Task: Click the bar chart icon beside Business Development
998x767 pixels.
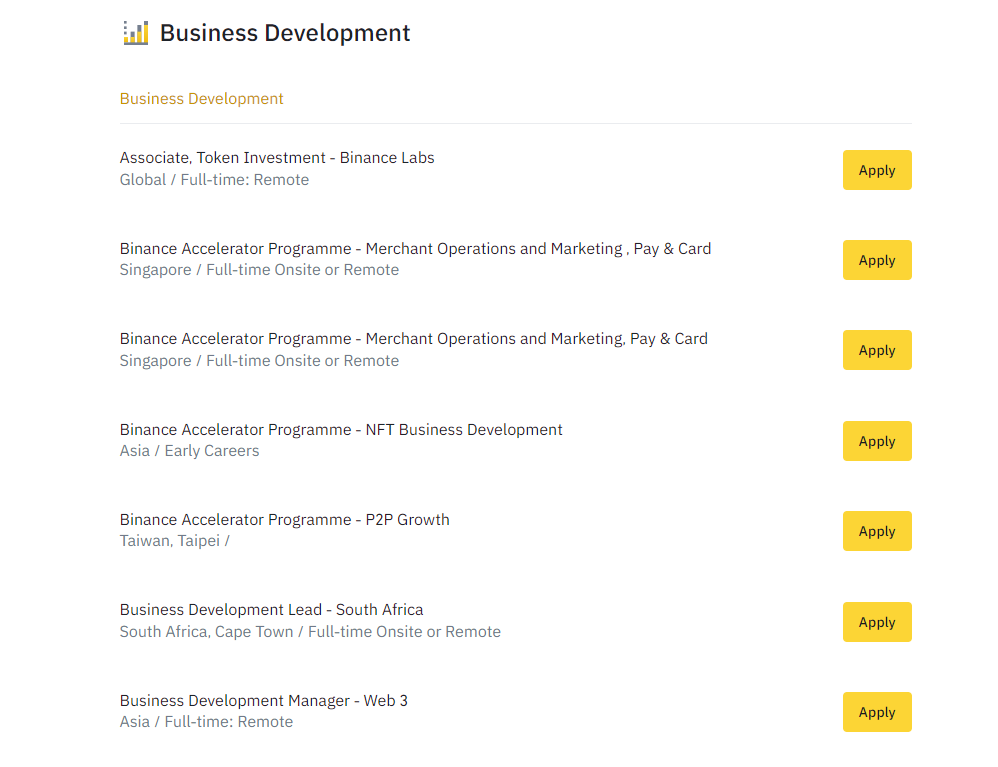Action: (135, 33)
